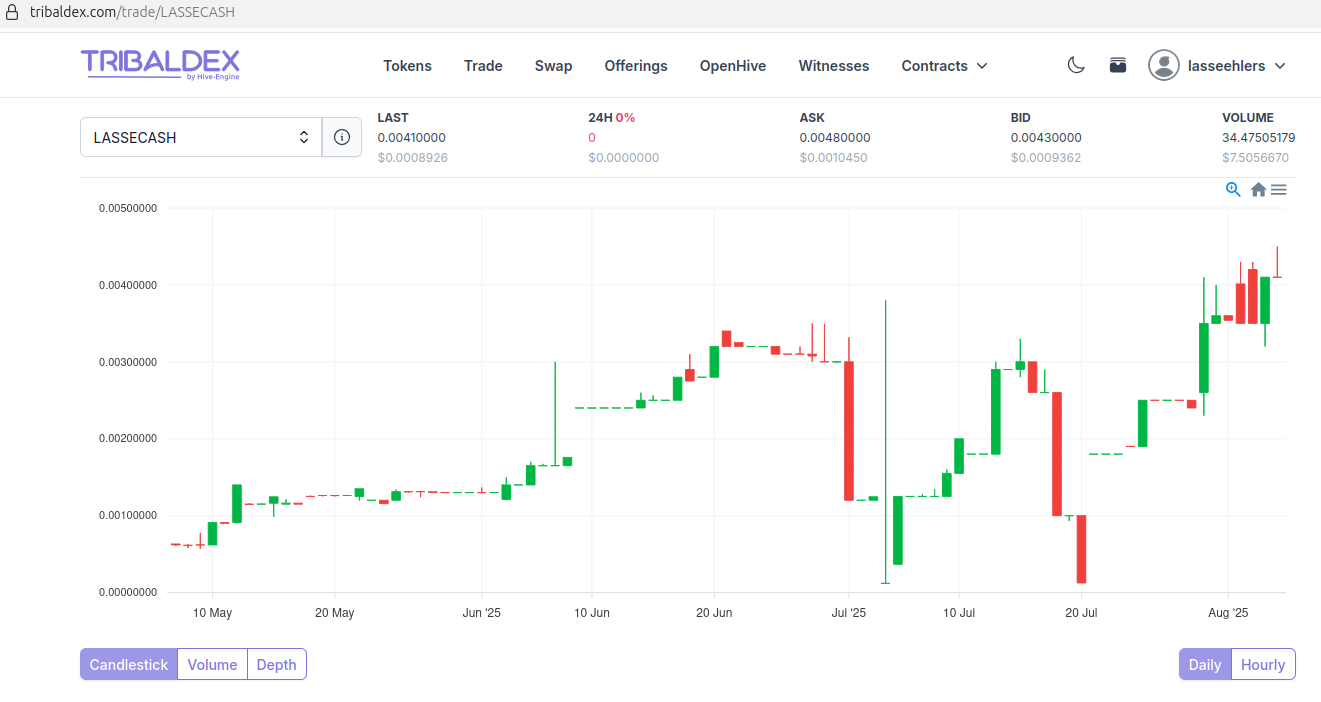1321x702 pixels.
Task: Open the chart hamburger menu
Action: (1279, 189)
